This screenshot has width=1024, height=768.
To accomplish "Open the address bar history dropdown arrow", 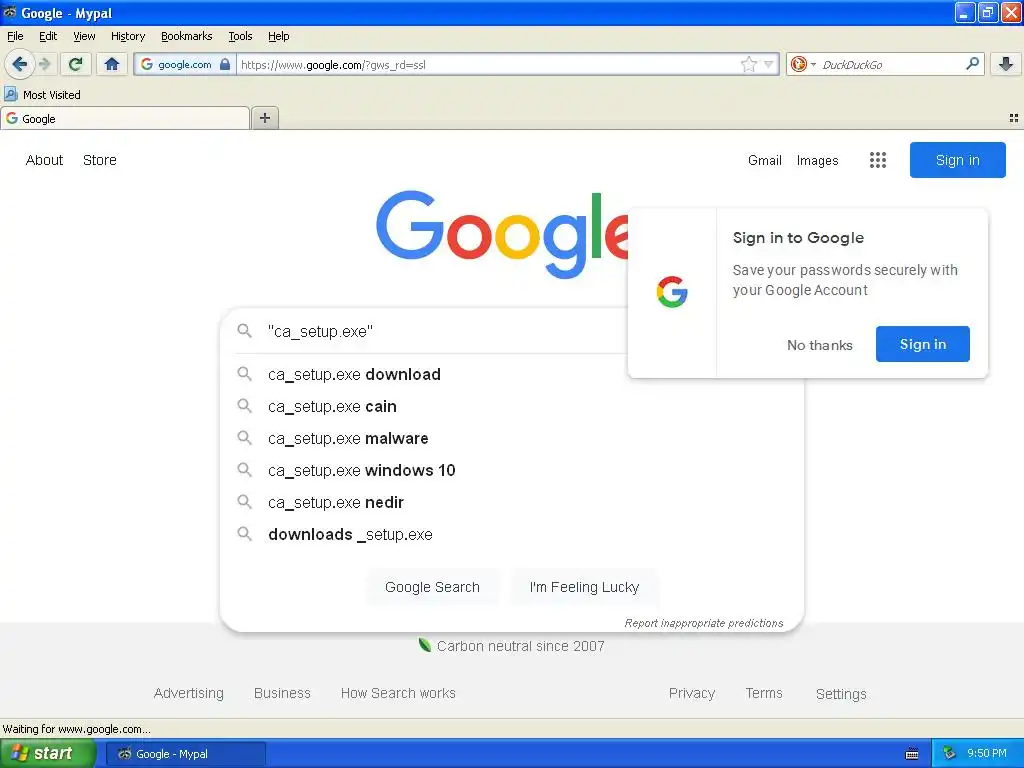I will coord(769,64).
